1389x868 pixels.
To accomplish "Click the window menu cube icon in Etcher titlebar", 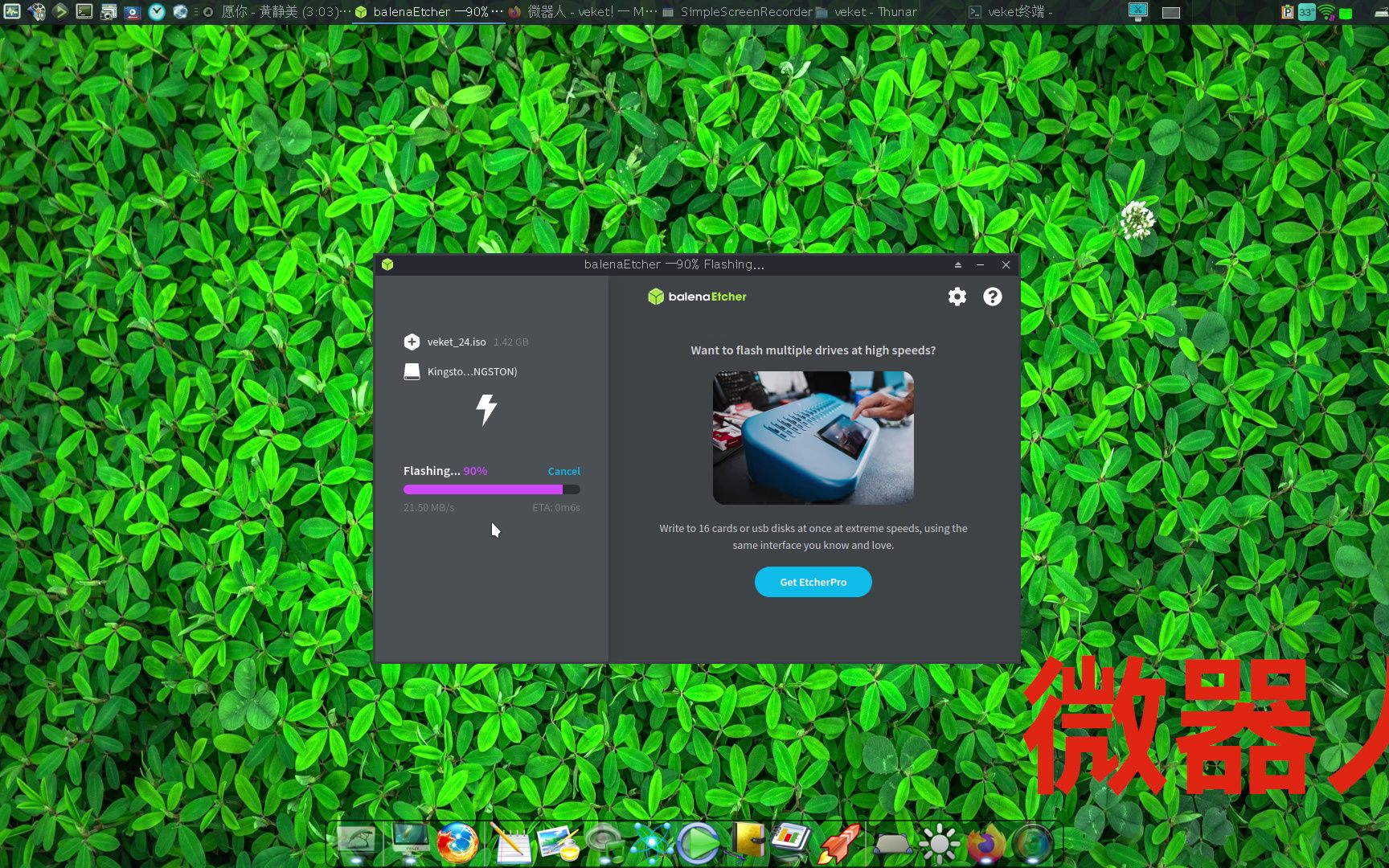I will (x=387, y=264).
